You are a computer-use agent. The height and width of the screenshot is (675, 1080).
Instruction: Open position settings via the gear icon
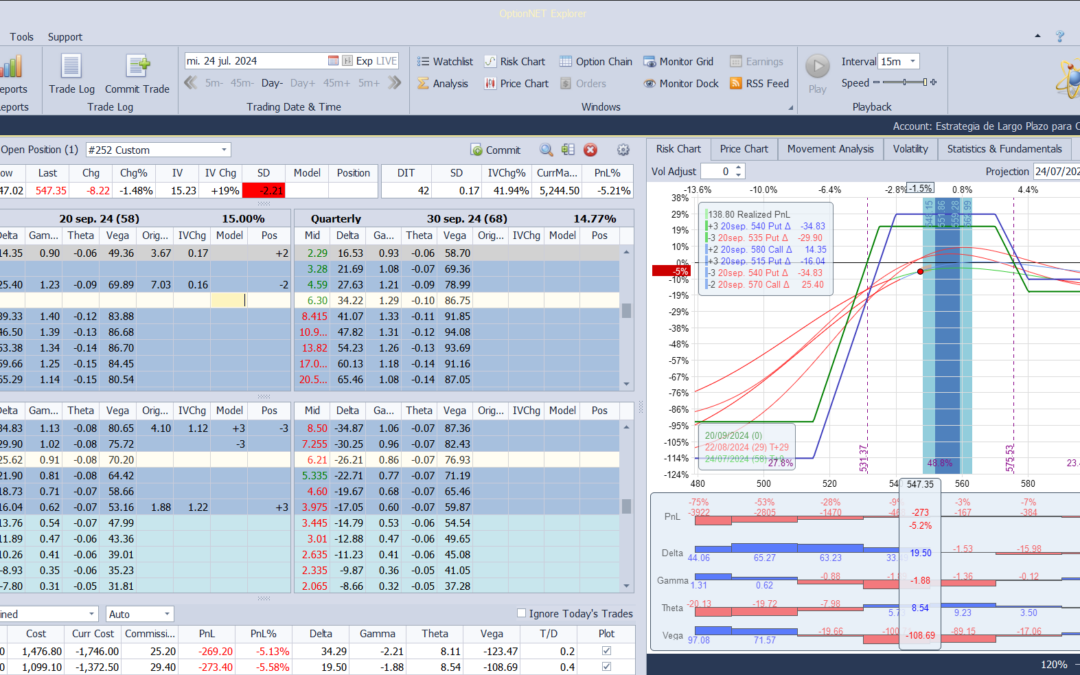click(x=623, y=149)
